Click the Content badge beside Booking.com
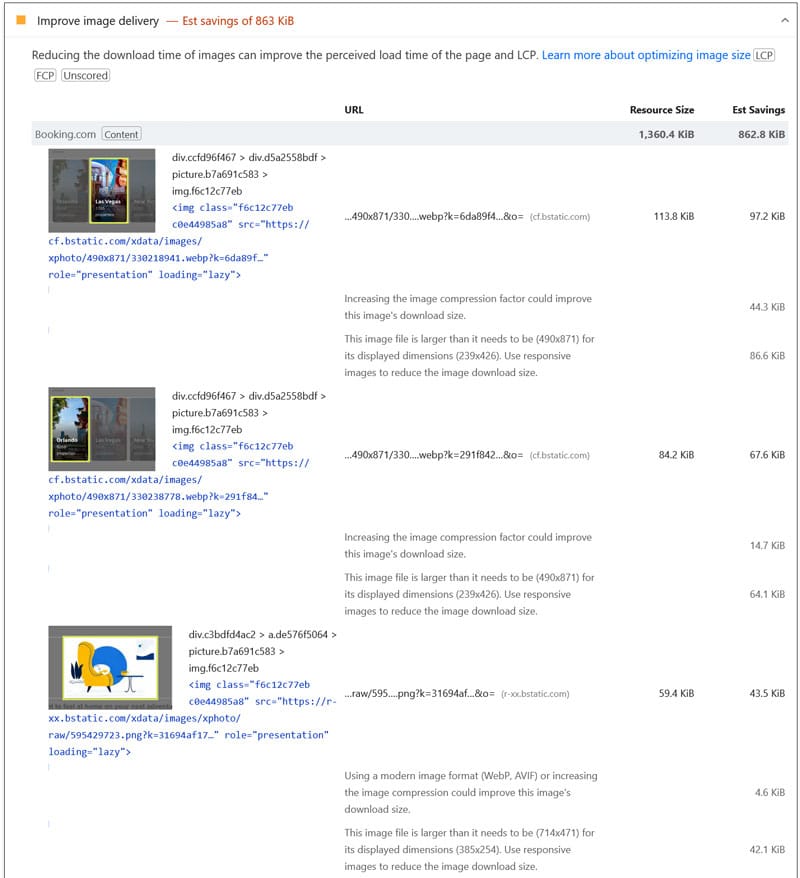Screen dimensions: 800x878 point(119,133)
